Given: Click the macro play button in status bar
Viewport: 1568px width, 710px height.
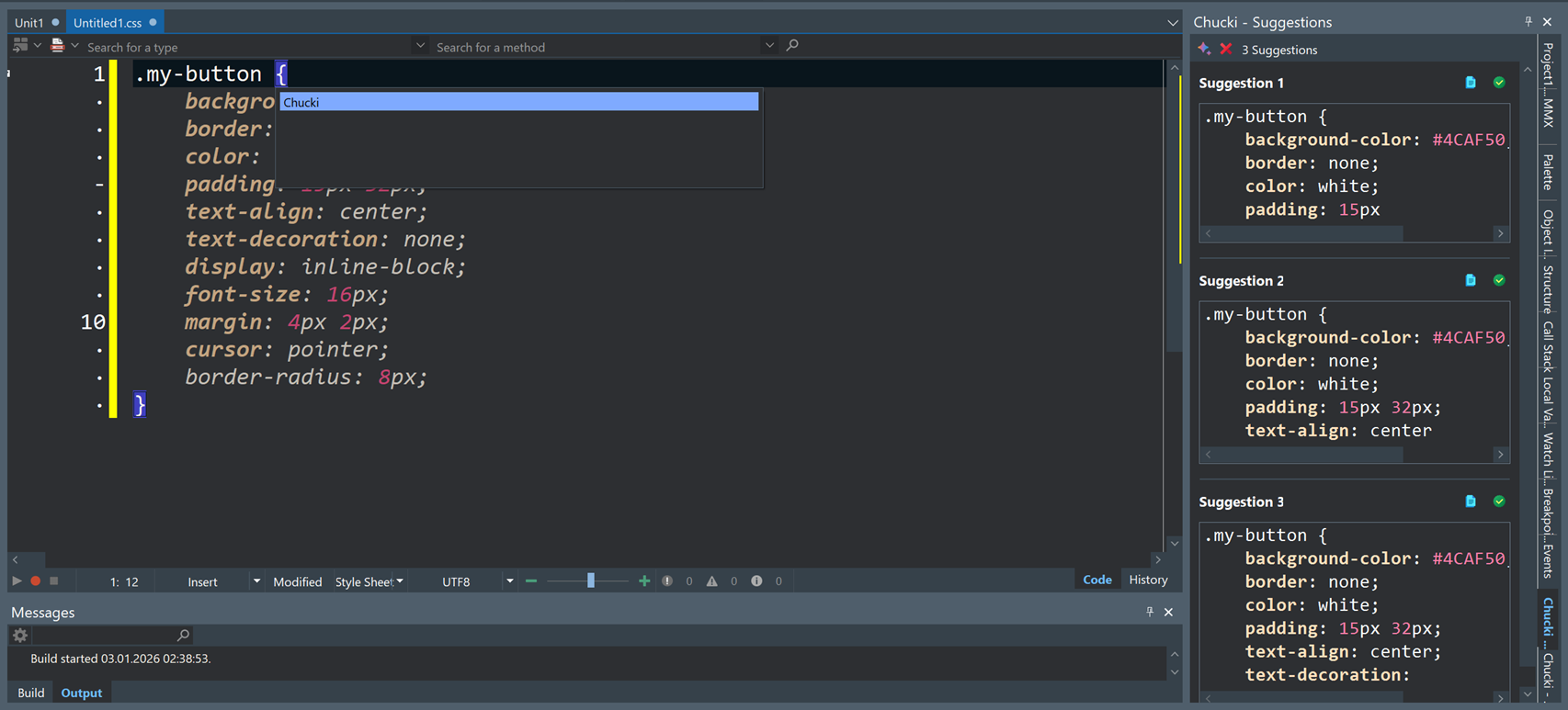Looking at the screenshot, I should point(17,580).
